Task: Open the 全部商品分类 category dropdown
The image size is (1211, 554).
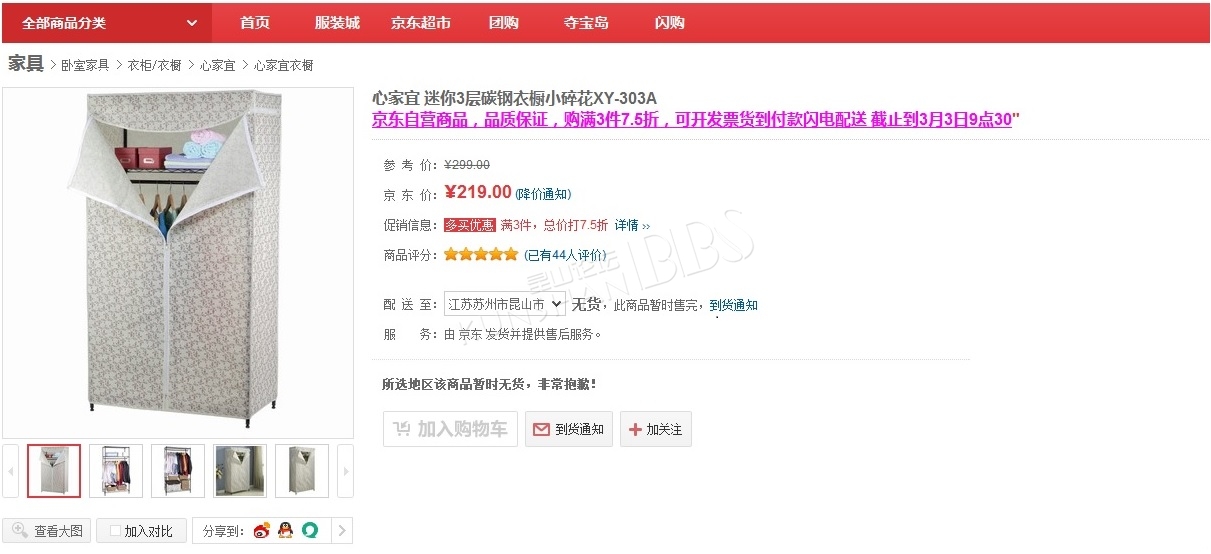Action: (109, 23)
